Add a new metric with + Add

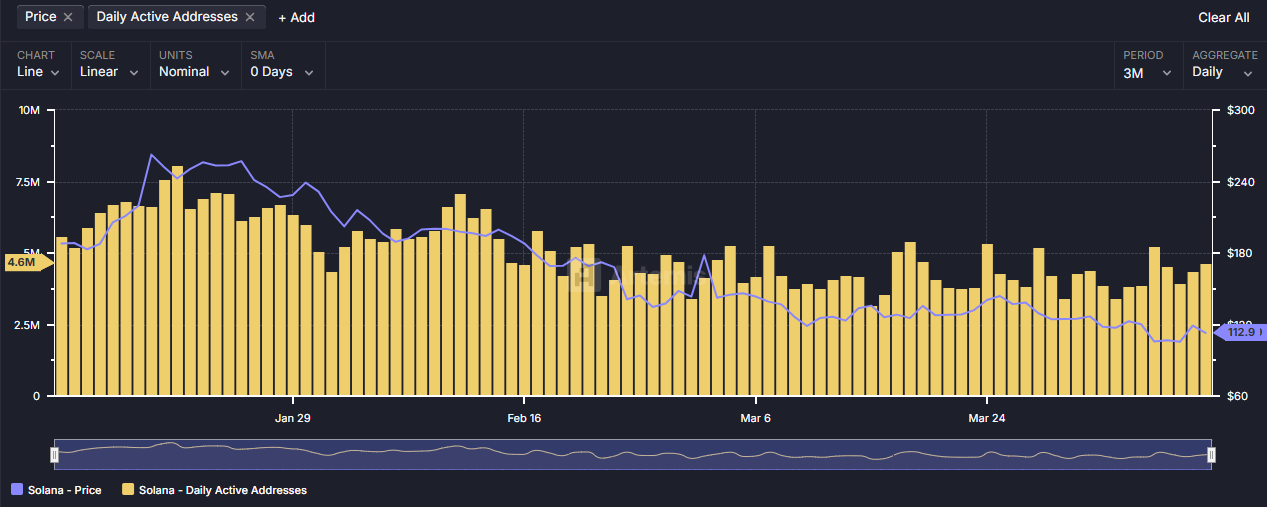[296, 17]
